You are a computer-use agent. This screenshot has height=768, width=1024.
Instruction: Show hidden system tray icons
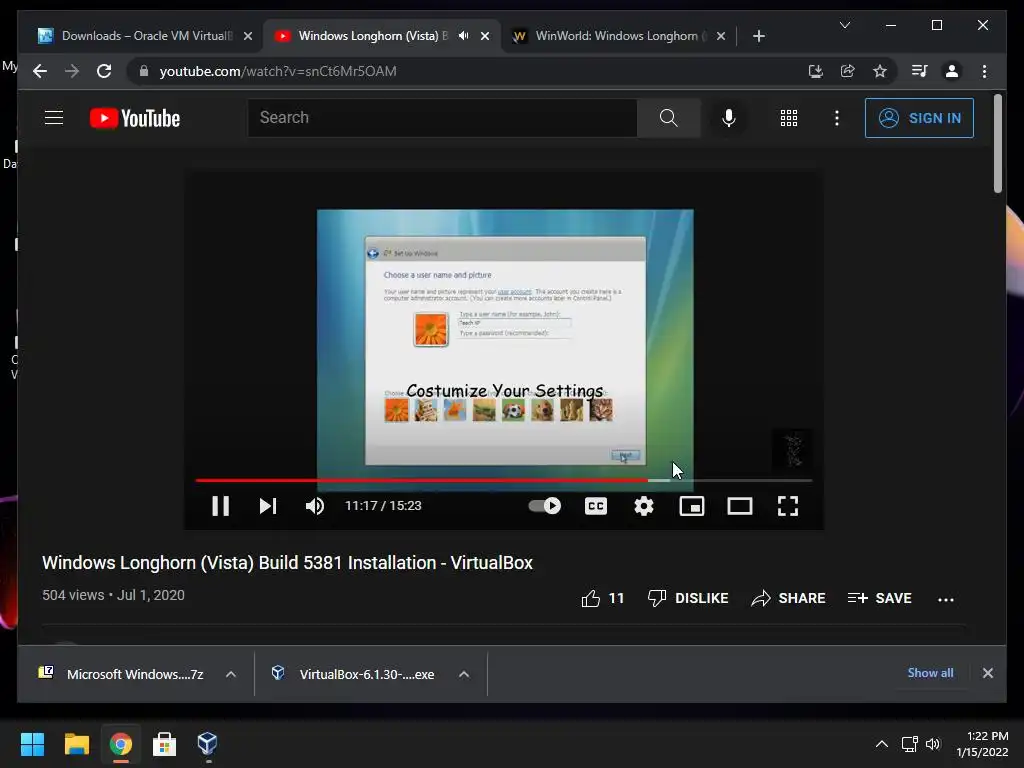click(882, 744)
